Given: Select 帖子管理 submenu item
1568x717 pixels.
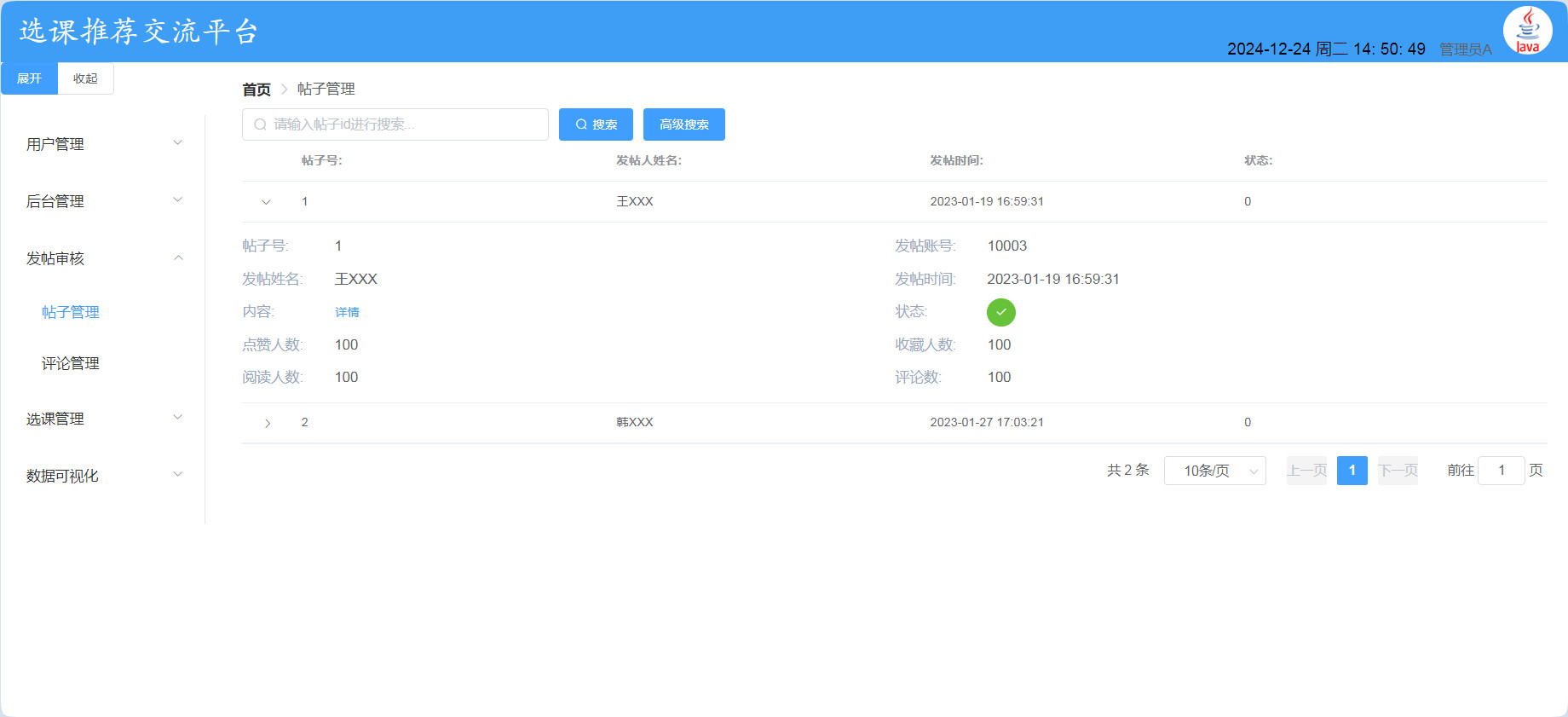Looking at the screenshot, I should (x=71, y=312).
